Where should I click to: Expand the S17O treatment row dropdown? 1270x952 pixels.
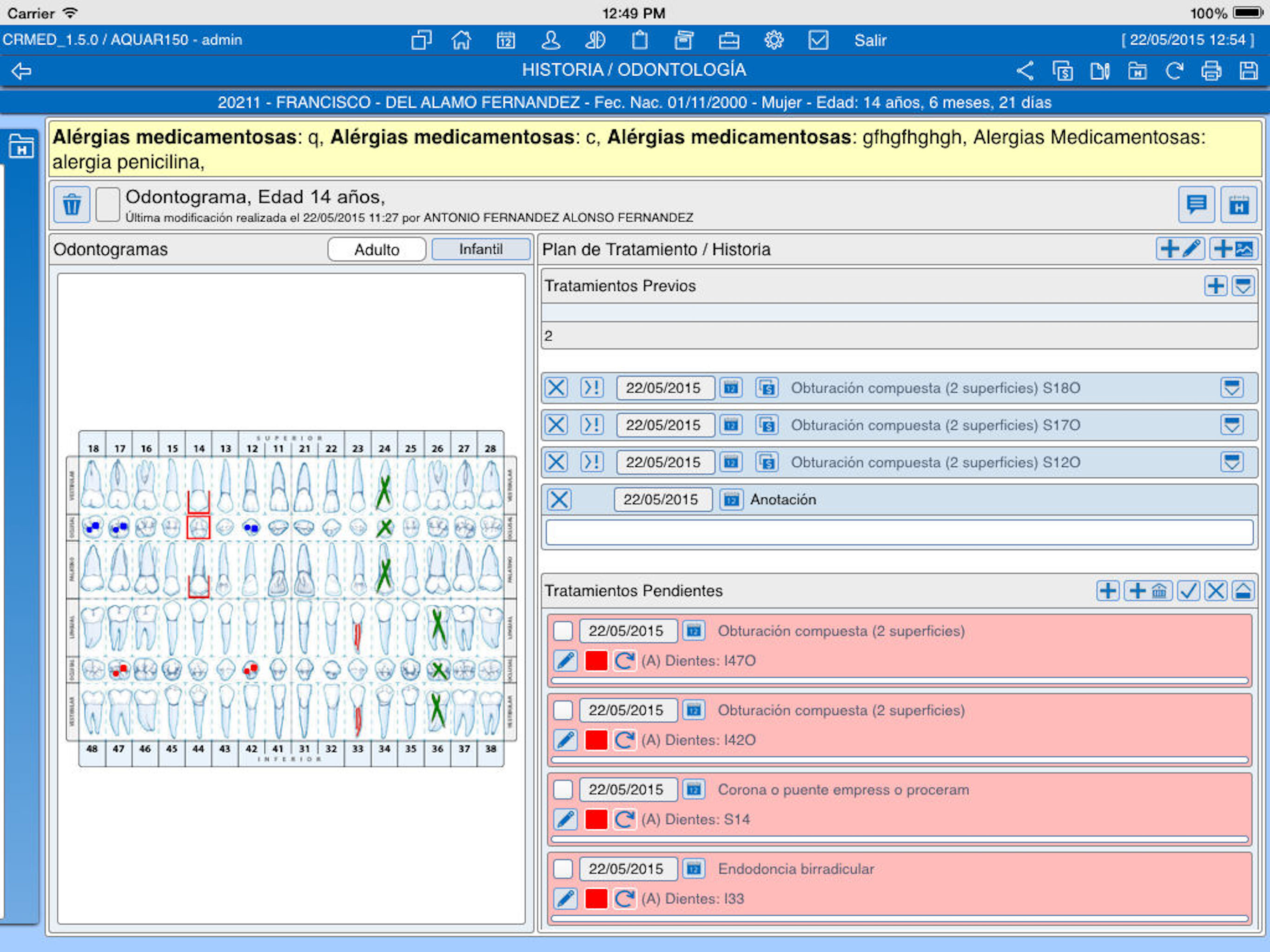[1231, 425]
